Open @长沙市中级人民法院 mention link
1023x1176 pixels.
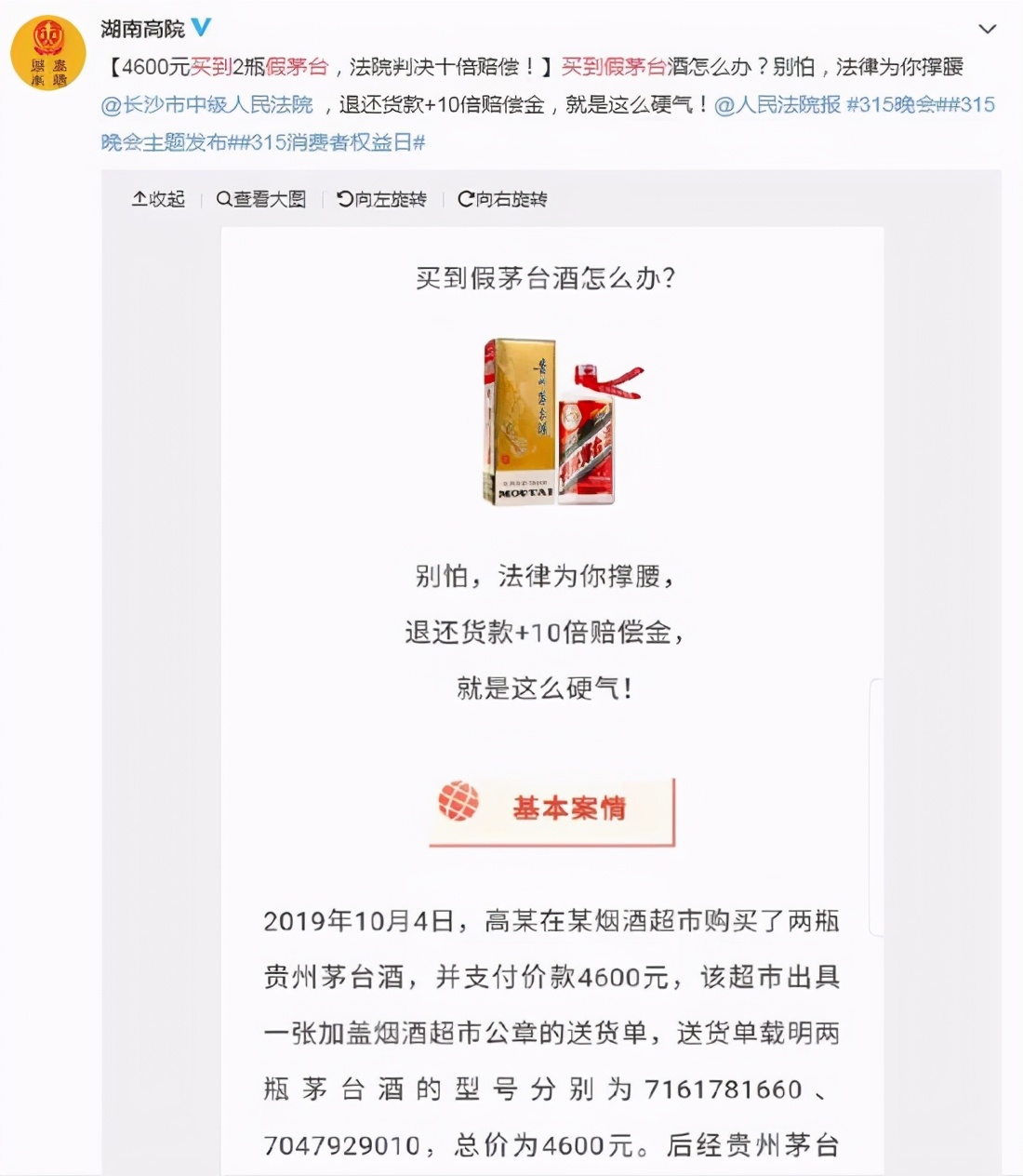pyautogui.click(x=207, y=104)
